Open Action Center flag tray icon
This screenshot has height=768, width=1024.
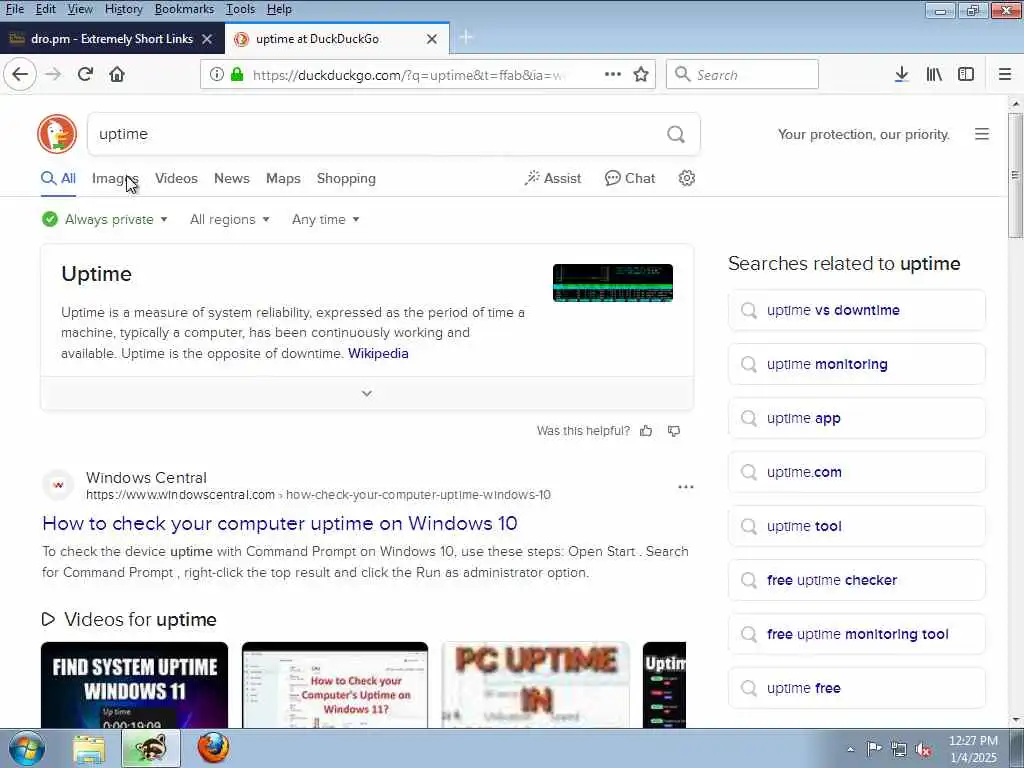tap(874, 749)
